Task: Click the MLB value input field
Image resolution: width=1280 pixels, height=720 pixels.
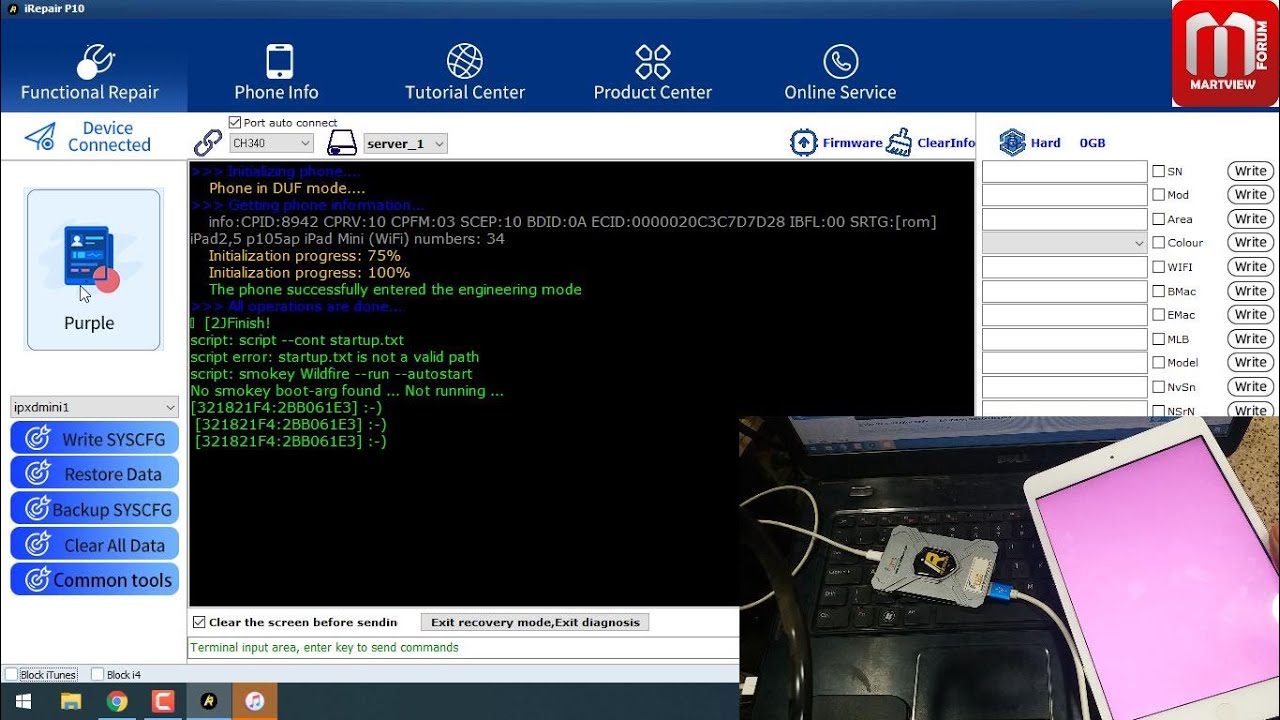Action: click(1065, 339)
